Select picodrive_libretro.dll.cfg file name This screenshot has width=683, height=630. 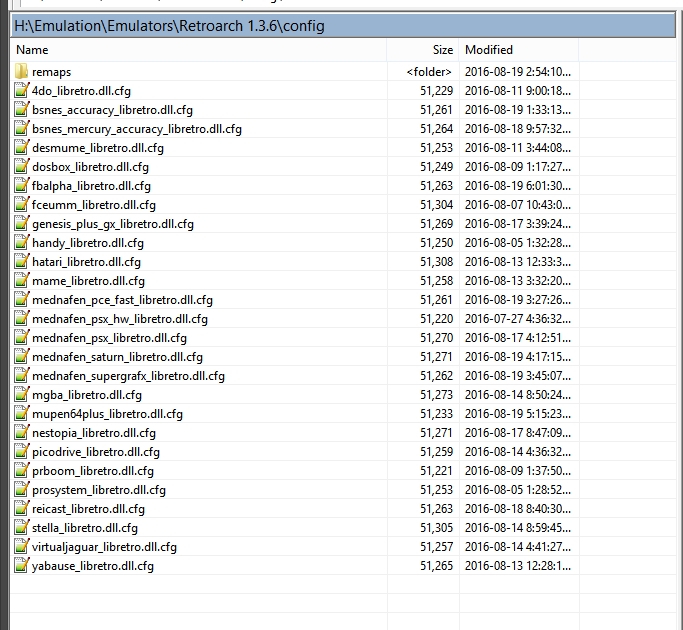(x=96, y=452)
